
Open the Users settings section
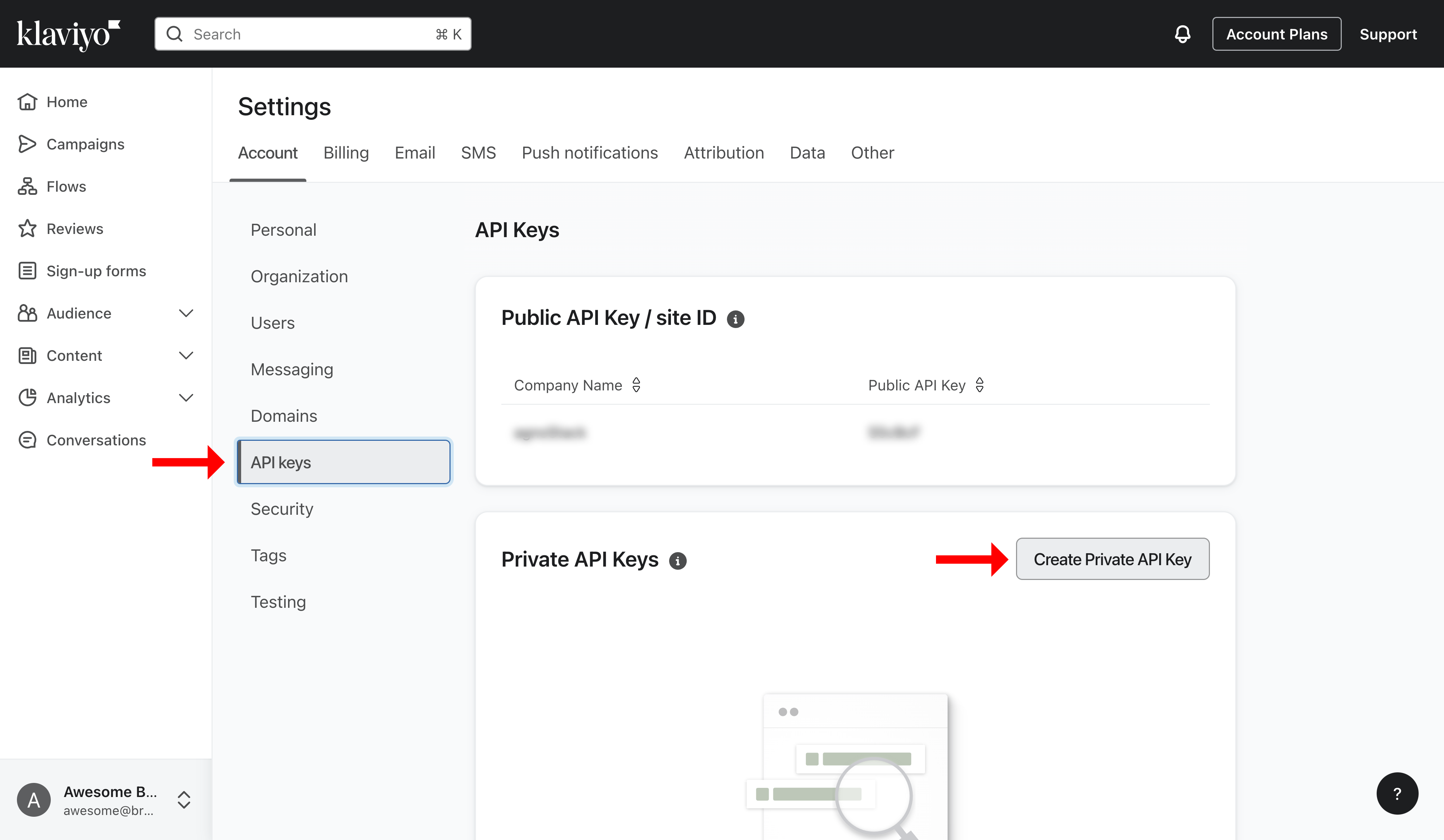pos(273,323)
